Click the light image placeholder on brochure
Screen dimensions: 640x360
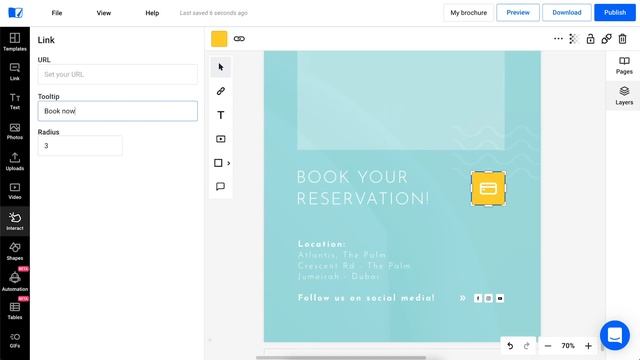click(x=401, y=100)
